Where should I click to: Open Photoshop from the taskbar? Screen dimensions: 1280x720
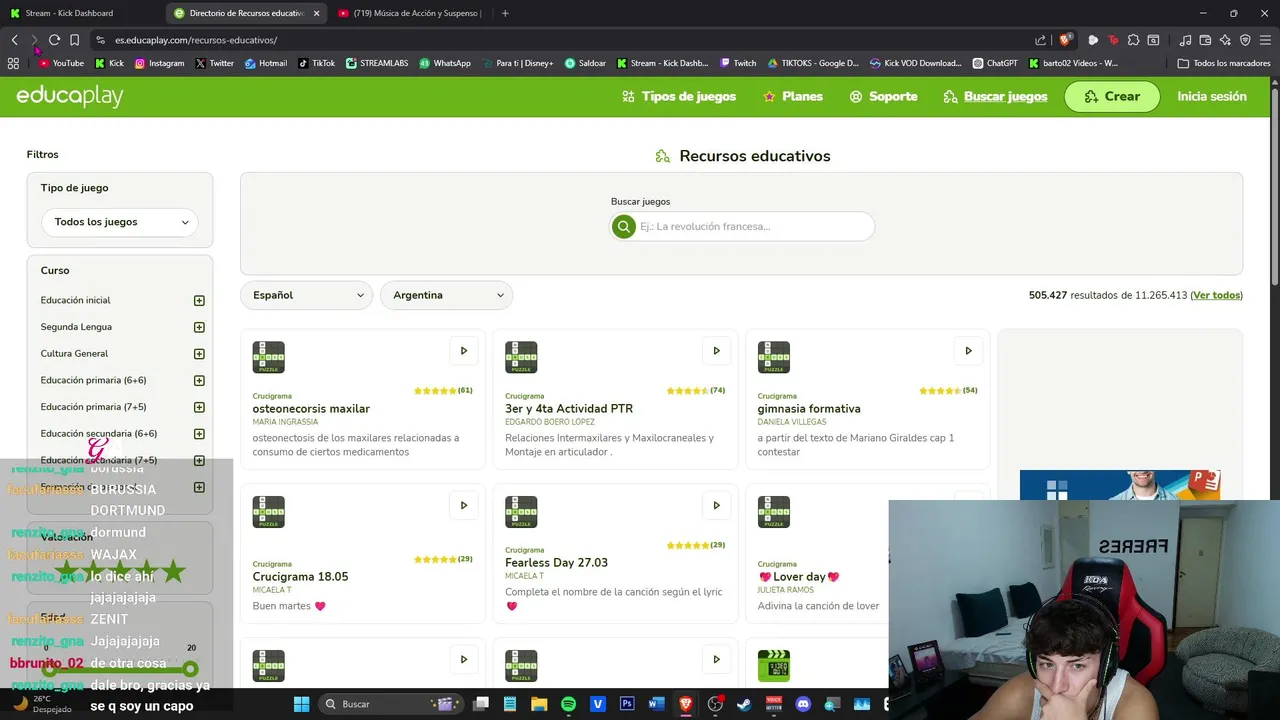[627, 704]
